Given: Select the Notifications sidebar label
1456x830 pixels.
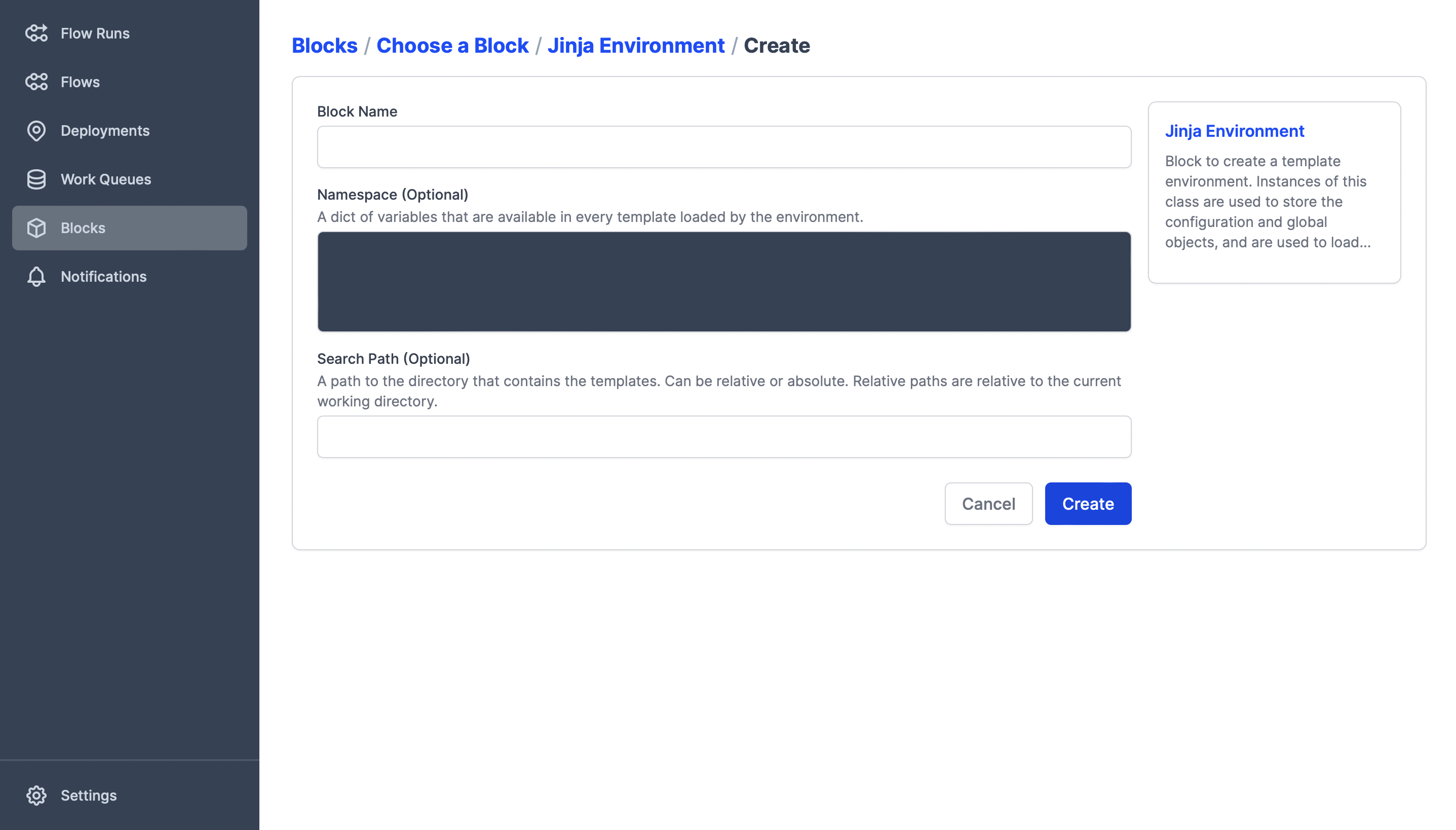Looking at the screenshot, I should click(104, 277).
